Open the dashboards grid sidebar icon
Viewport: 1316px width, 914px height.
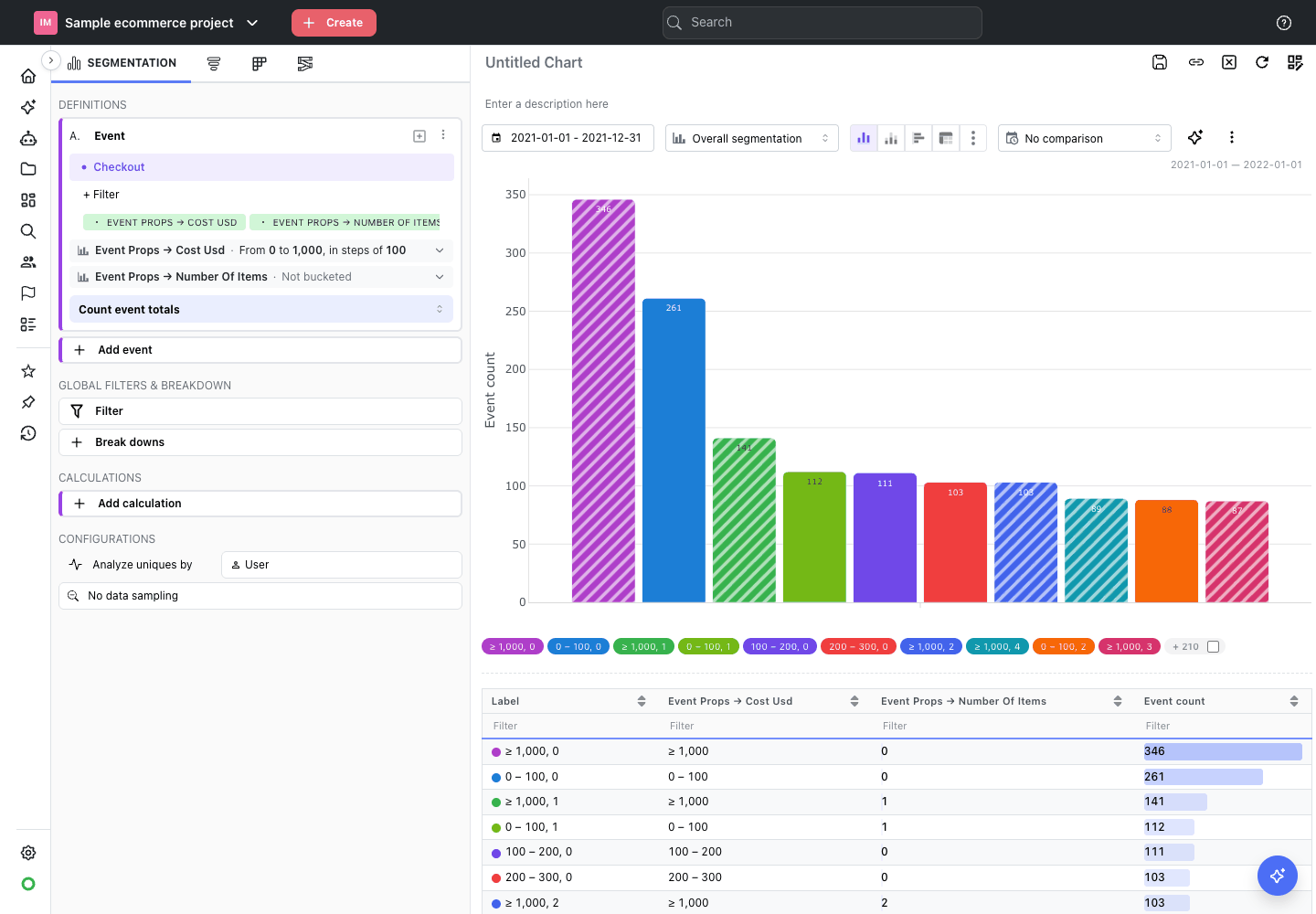point(28,200)
